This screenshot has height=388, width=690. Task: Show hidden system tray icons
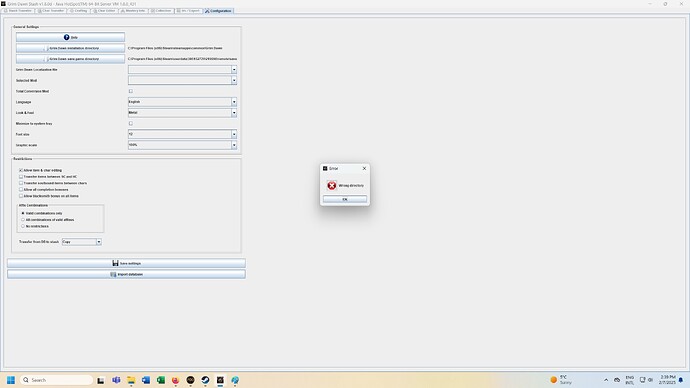pos(606,380)
